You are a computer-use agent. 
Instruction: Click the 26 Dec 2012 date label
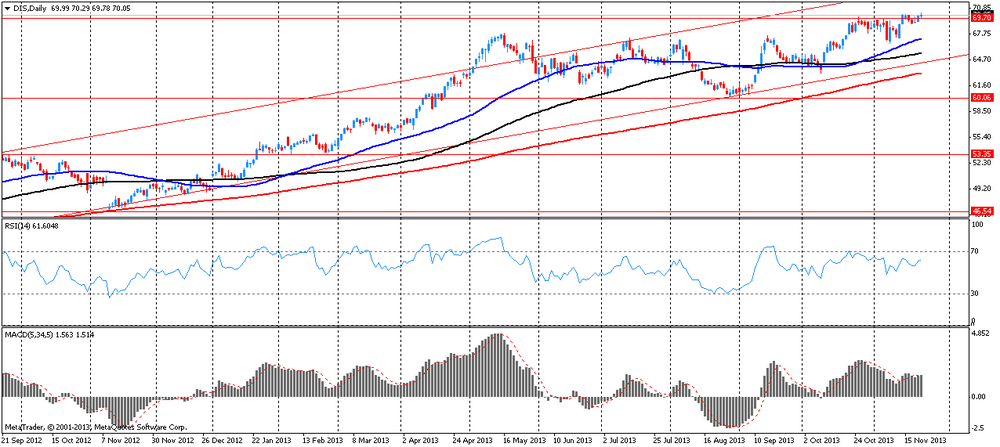coord(222,441)
